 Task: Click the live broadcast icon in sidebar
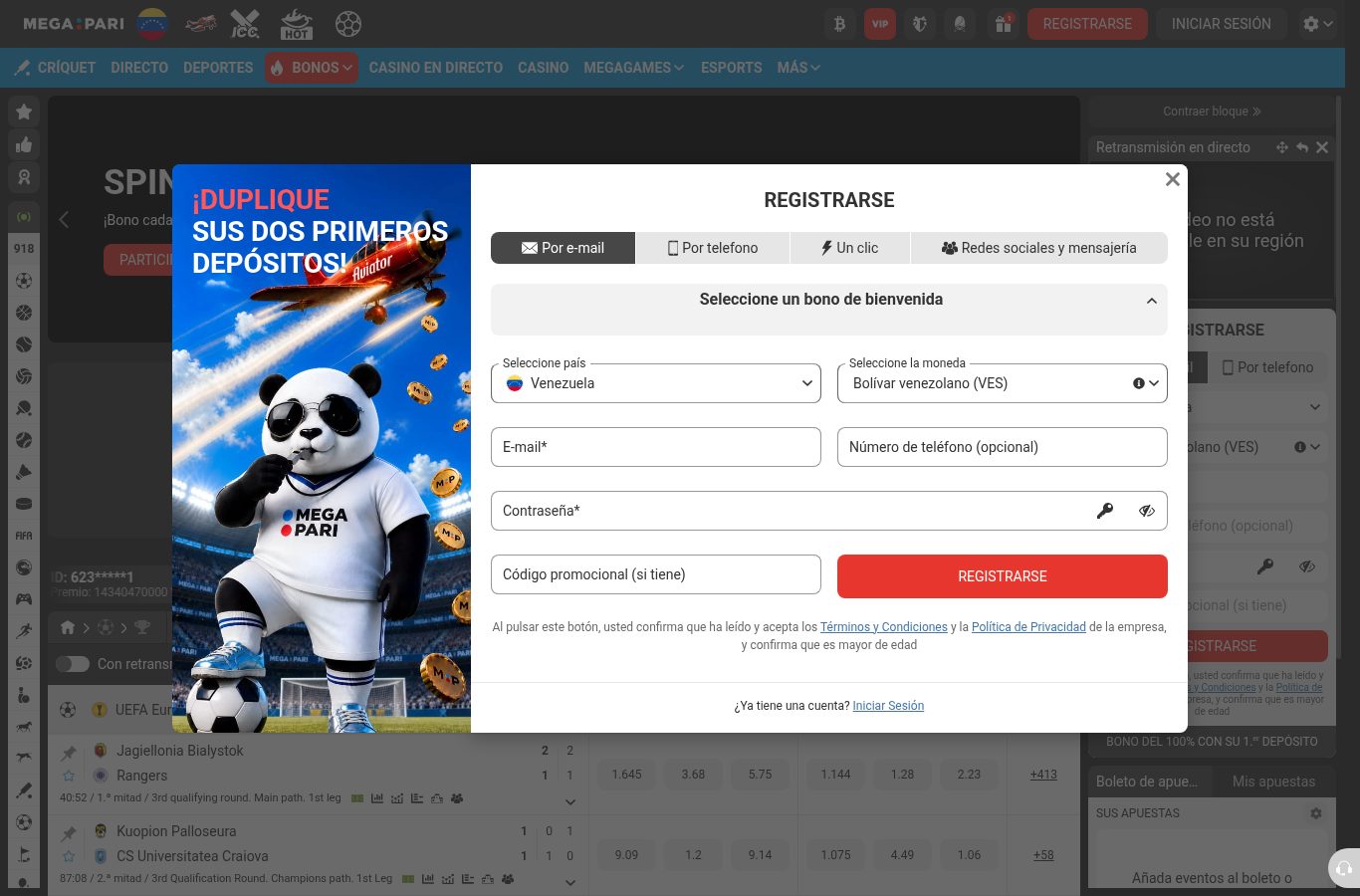(x=24, y=216)
